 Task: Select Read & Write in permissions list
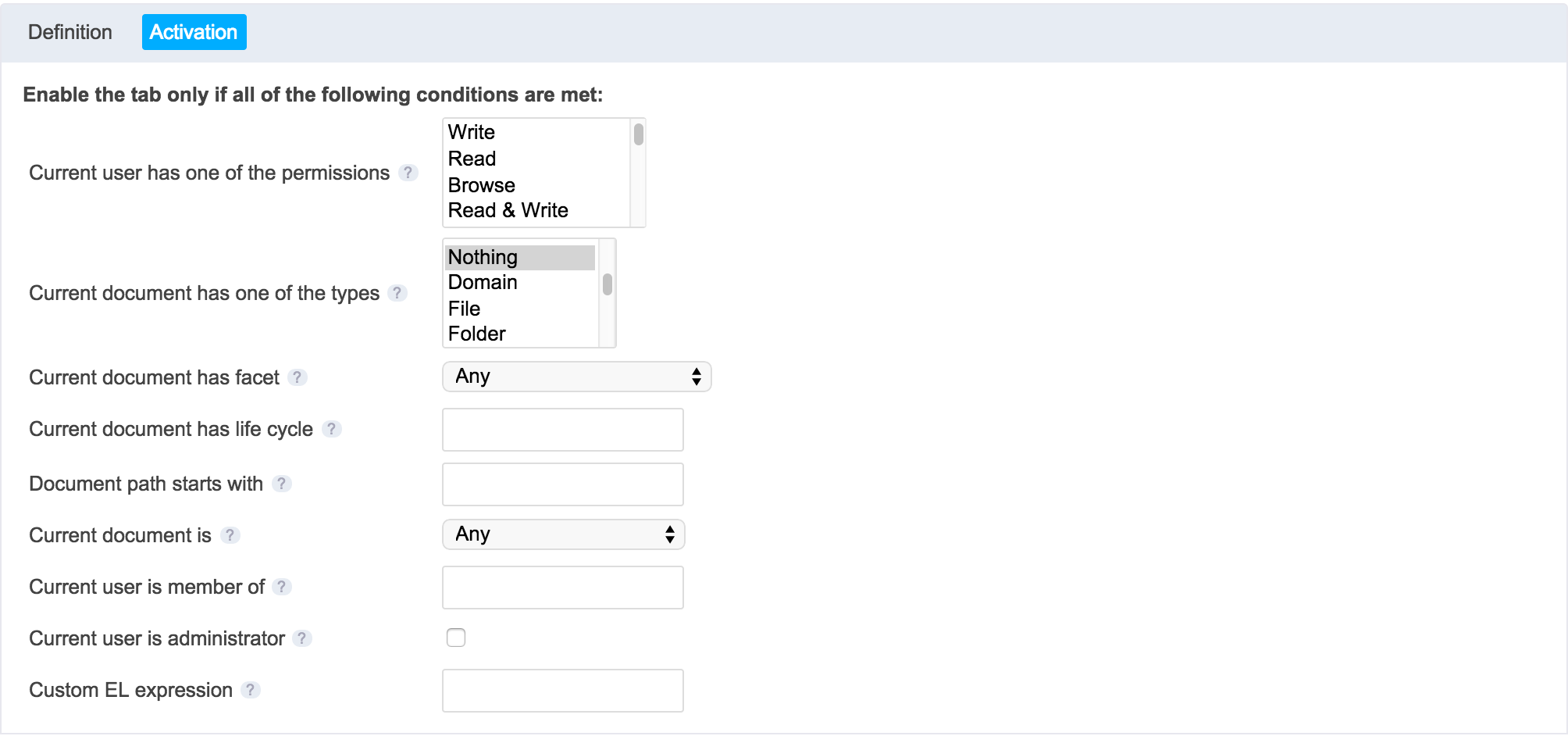pos(508,210)
